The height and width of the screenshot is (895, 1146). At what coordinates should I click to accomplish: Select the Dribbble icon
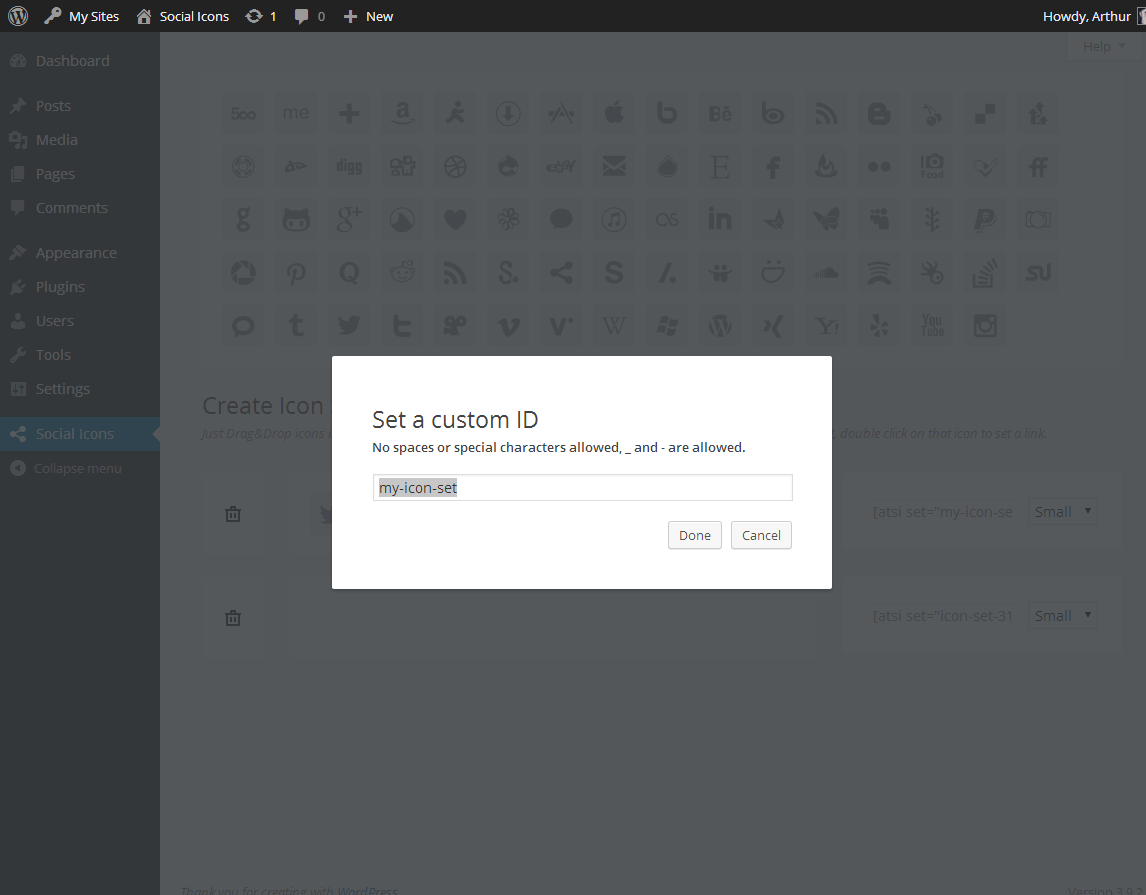455,167
